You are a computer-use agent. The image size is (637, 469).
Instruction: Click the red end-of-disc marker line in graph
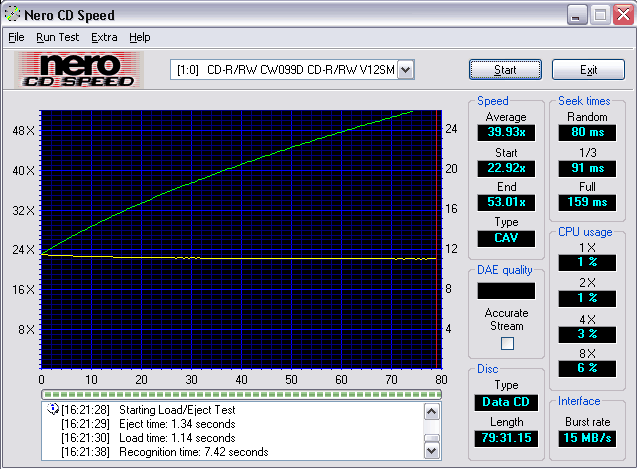pos(436,239)
